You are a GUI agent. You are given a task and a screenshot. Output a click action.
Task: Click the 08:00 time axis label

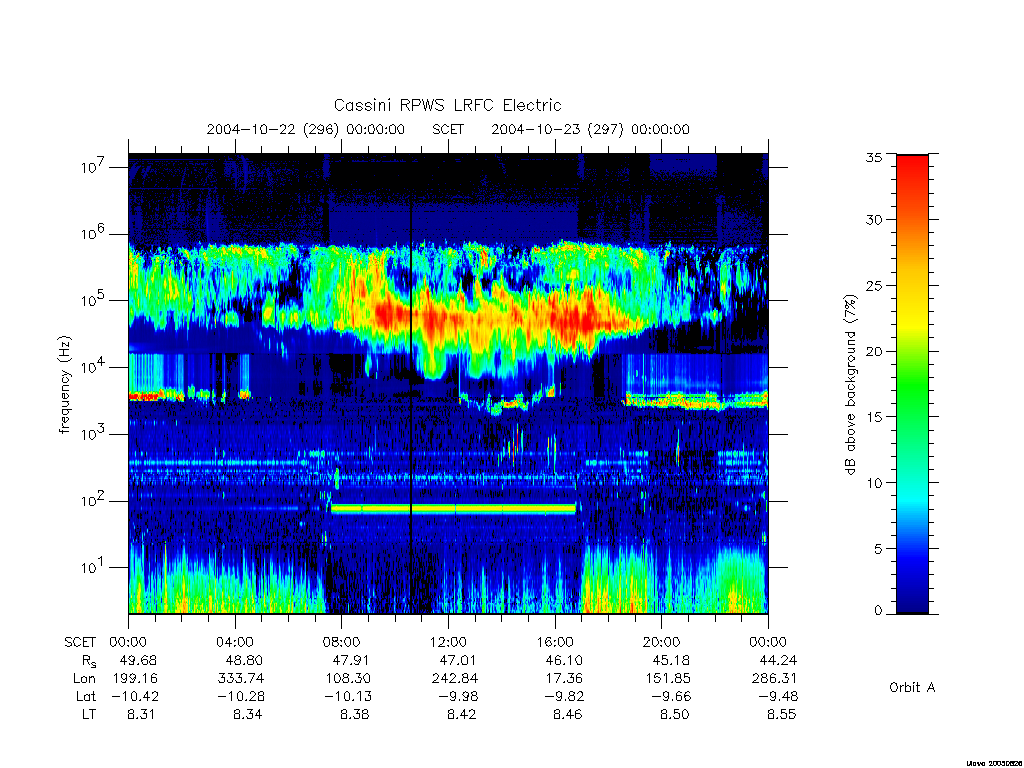[342, 642]
